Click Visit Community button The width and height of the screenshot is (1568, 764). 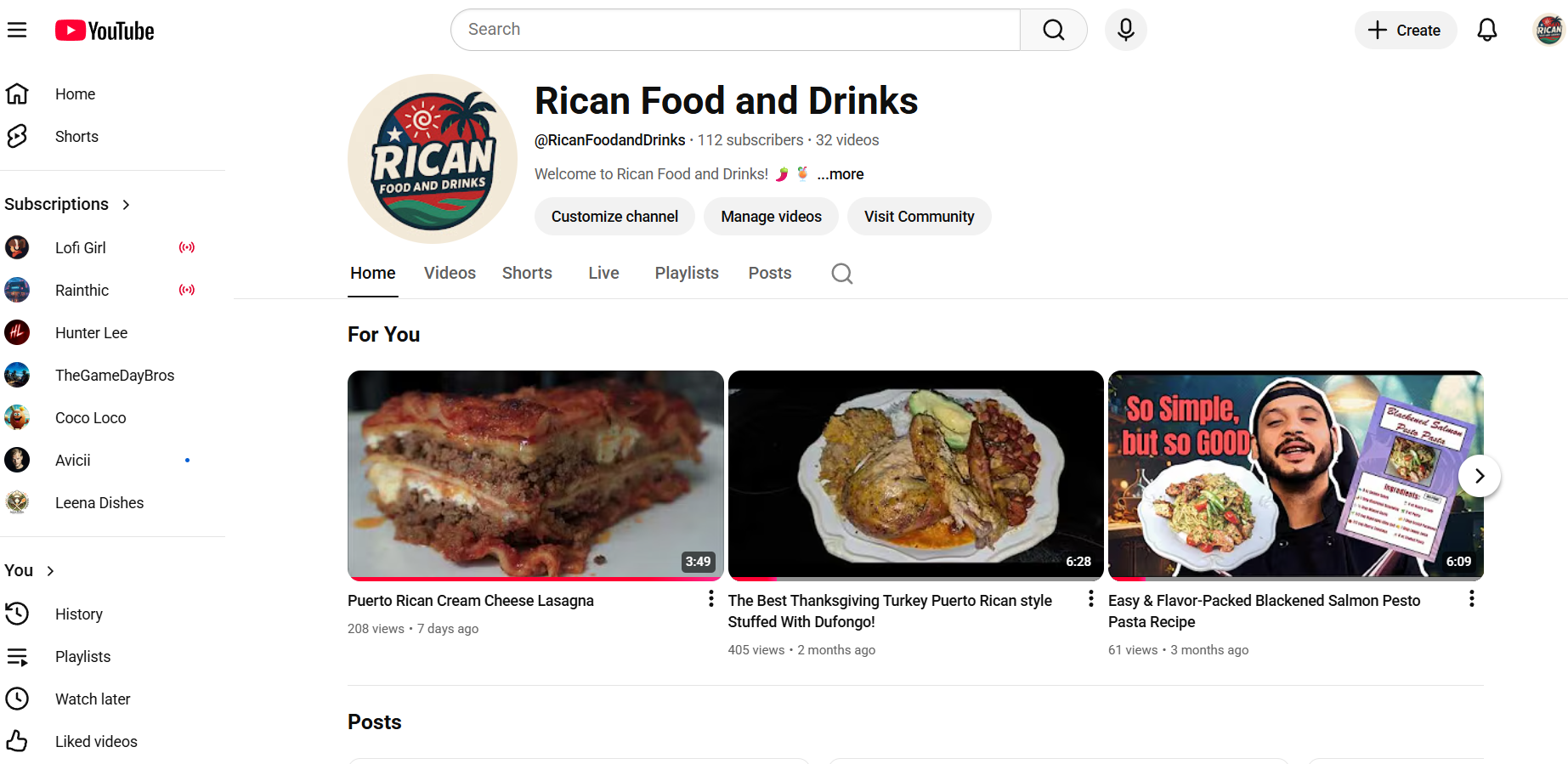[920, 217]
